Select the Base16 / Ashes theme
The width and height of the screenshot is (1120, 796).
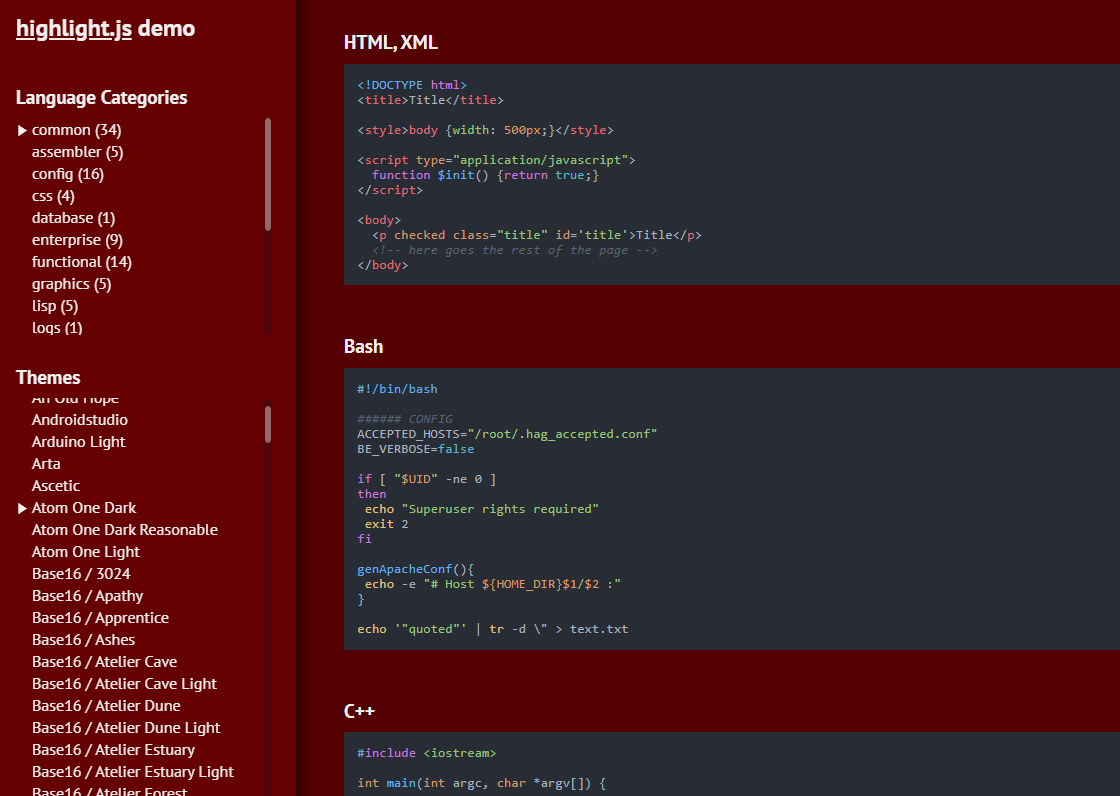point(84,640)
